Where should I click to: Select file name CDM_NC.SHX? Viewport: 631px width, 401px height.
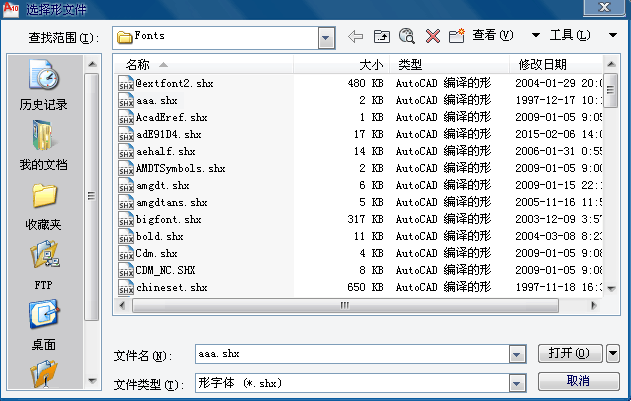[165, 270]
